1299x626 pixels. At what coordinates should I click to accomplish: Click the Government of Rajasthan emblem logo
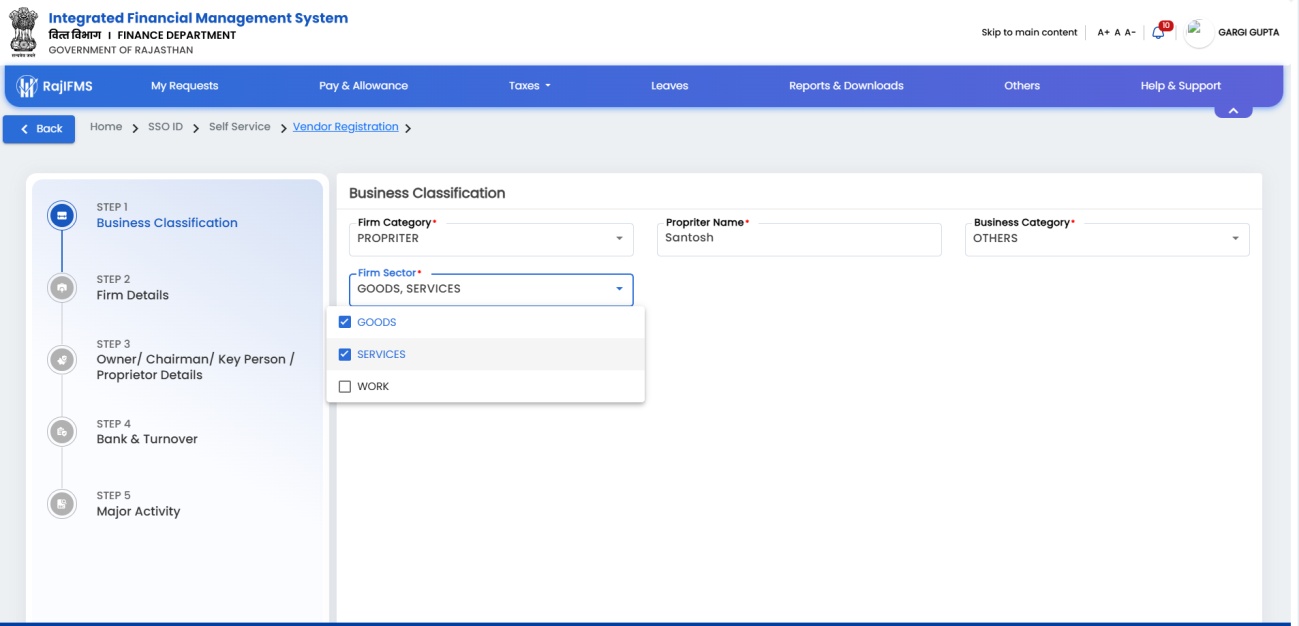[x=23, y=31]
